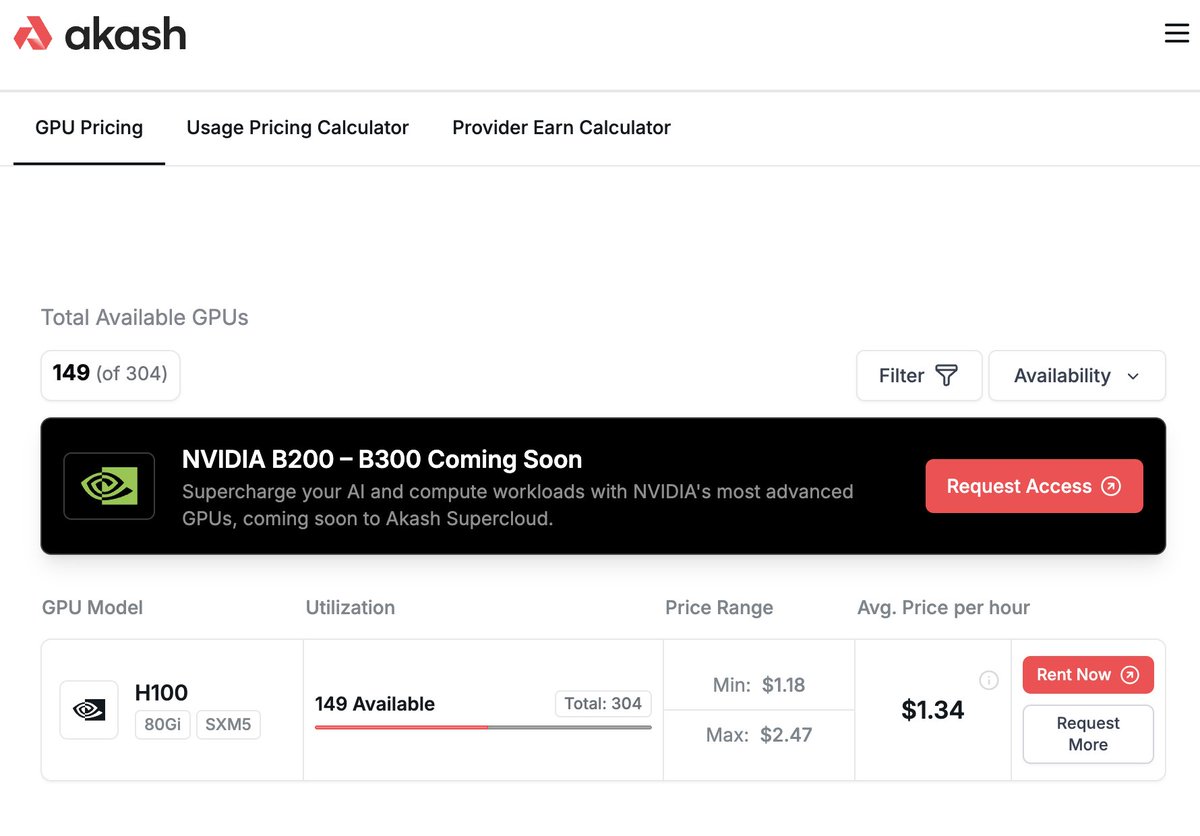Click the Akash logo icon
The image size is (1200, 836).
32,34
